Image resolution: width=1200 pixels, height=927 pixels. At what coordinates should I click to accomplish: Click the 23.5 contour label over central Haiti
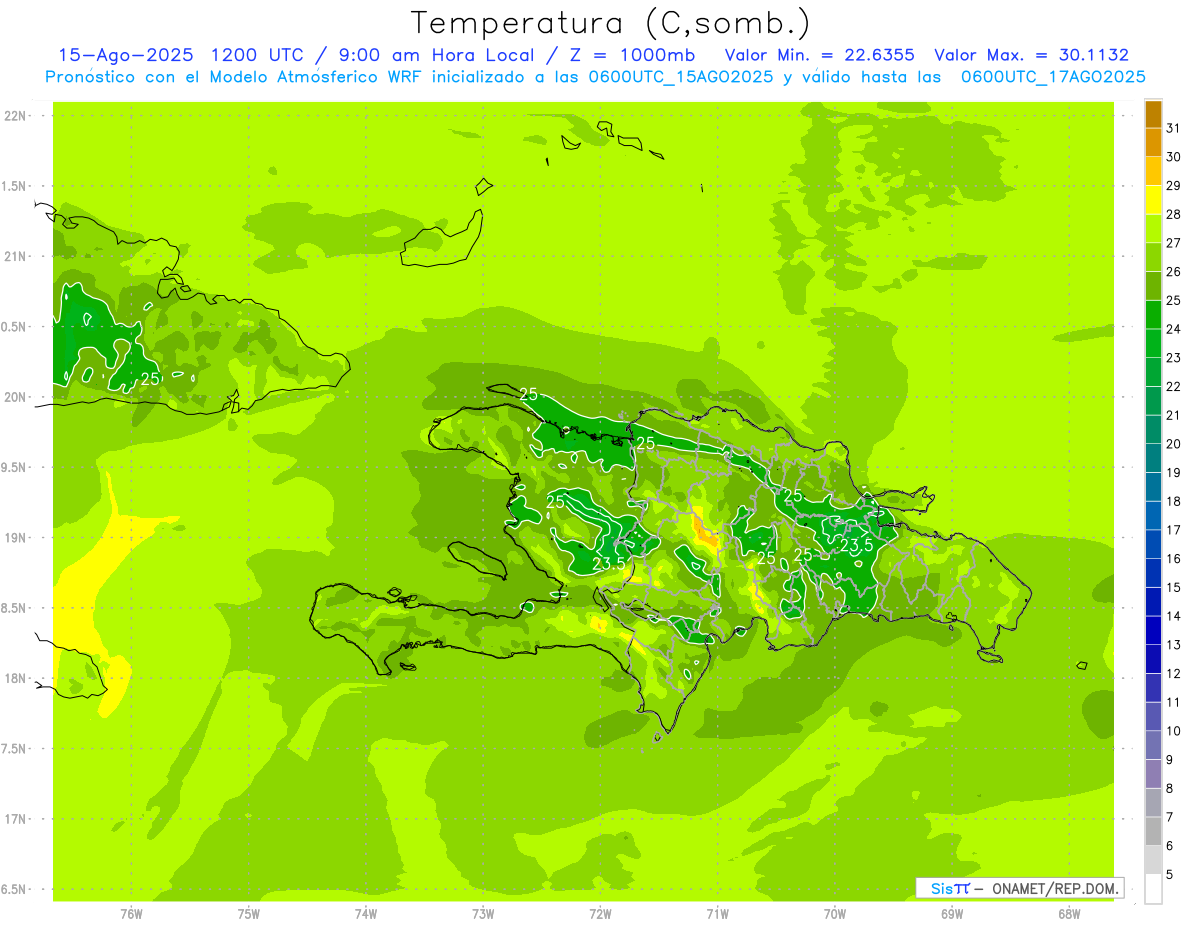[x=609, y=563]
